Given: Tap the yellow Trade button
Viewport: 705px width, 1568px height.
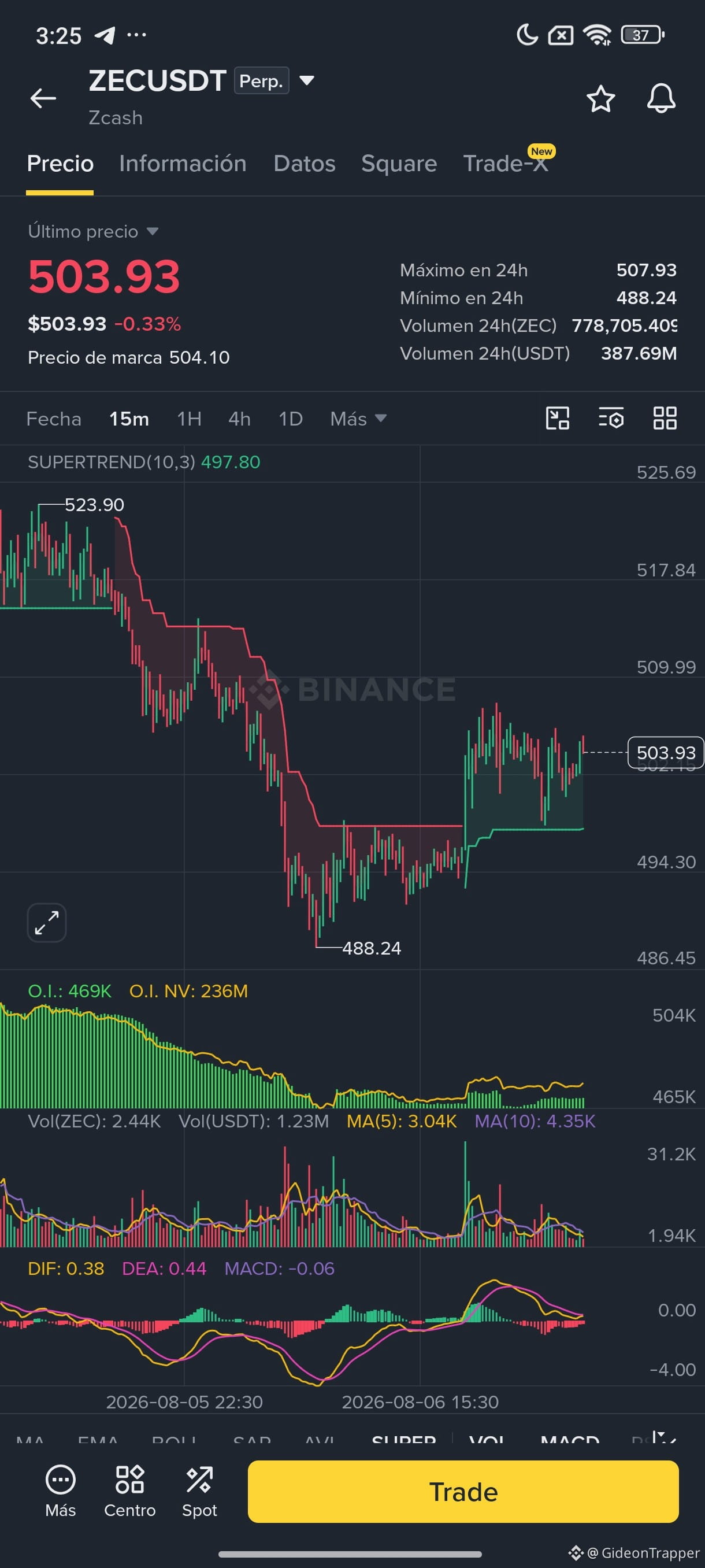Looking at the screenshot, I should point(463,1491).
